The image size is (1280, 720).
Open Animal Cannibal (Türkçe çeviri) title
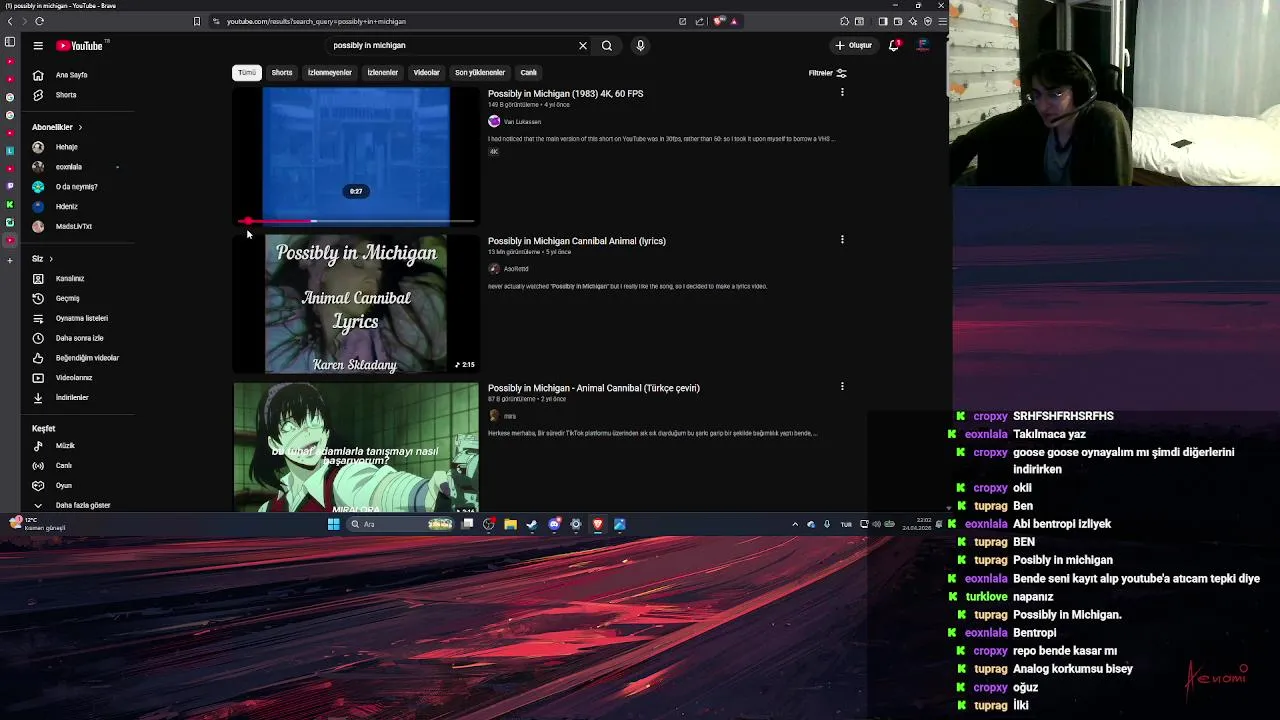coord(594,388)
